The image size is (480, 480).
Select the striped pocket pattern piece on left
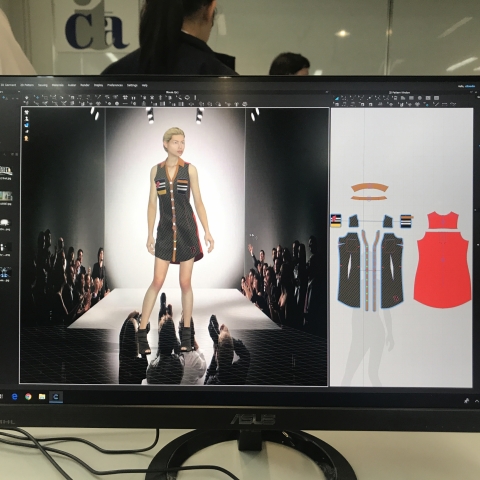(336, 221)
